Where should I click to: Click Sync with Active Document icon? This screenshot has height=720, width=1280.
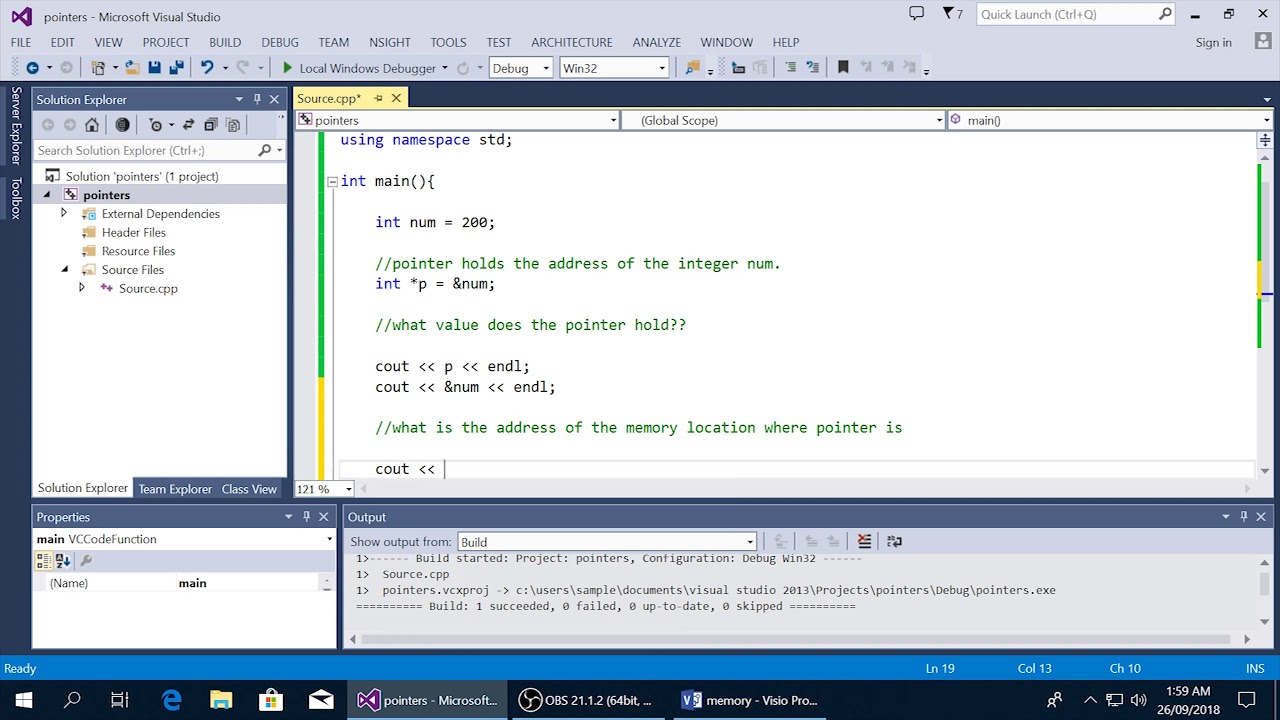pyautogui.click(x=188, y=125)
